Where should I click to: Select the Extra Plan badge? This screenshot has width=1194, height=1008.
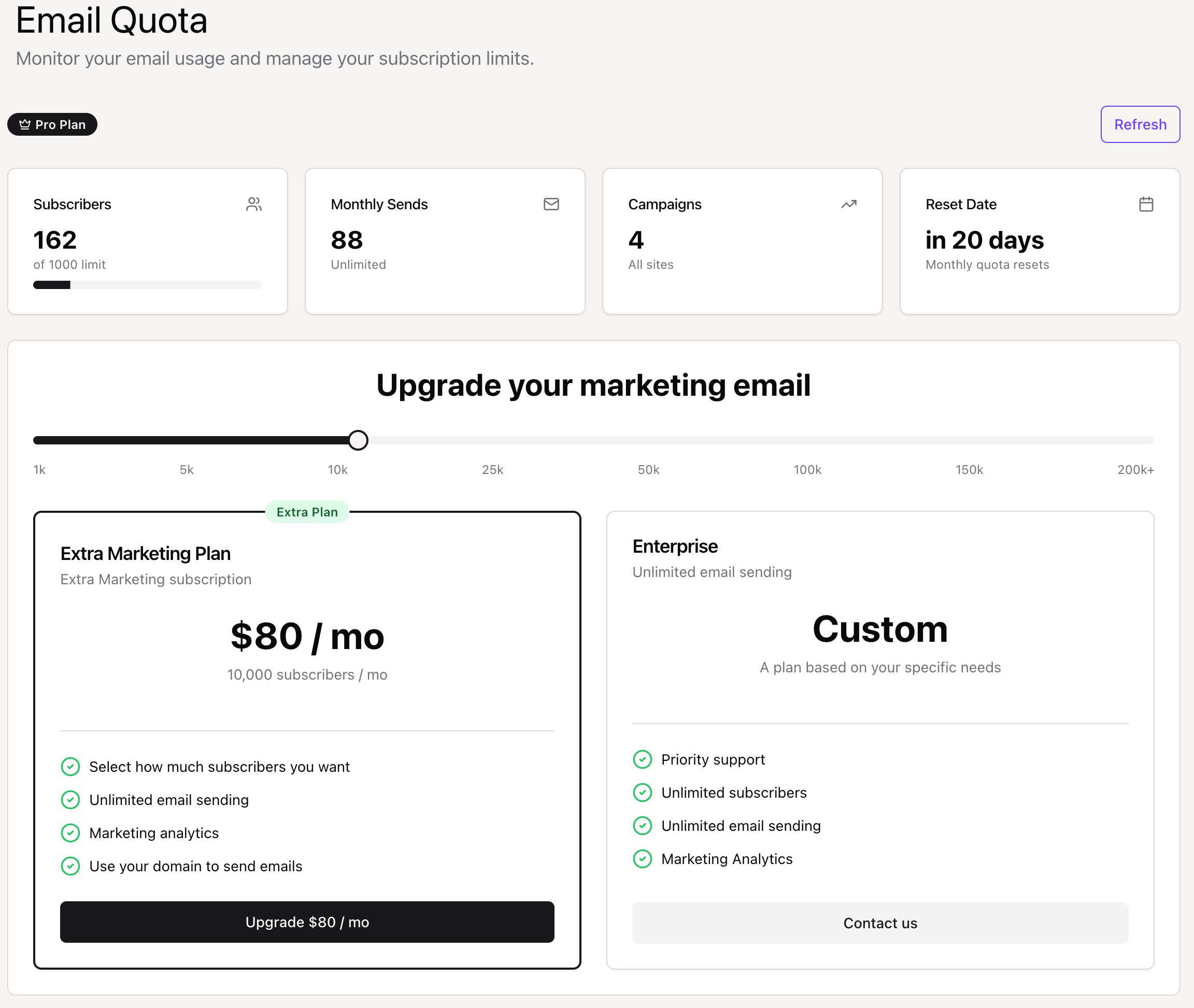coord(307,512)
